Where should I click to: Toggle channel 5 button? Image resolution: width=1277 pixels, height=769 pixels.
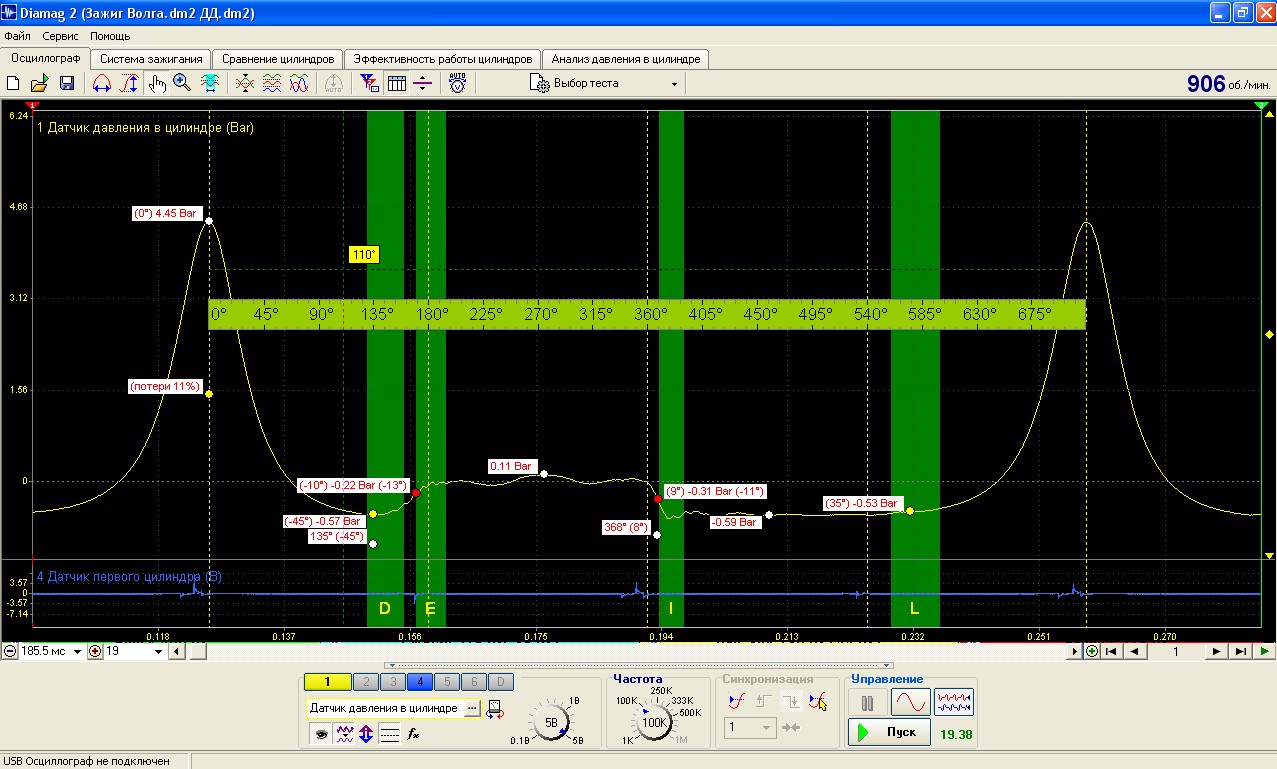point(446,682)
